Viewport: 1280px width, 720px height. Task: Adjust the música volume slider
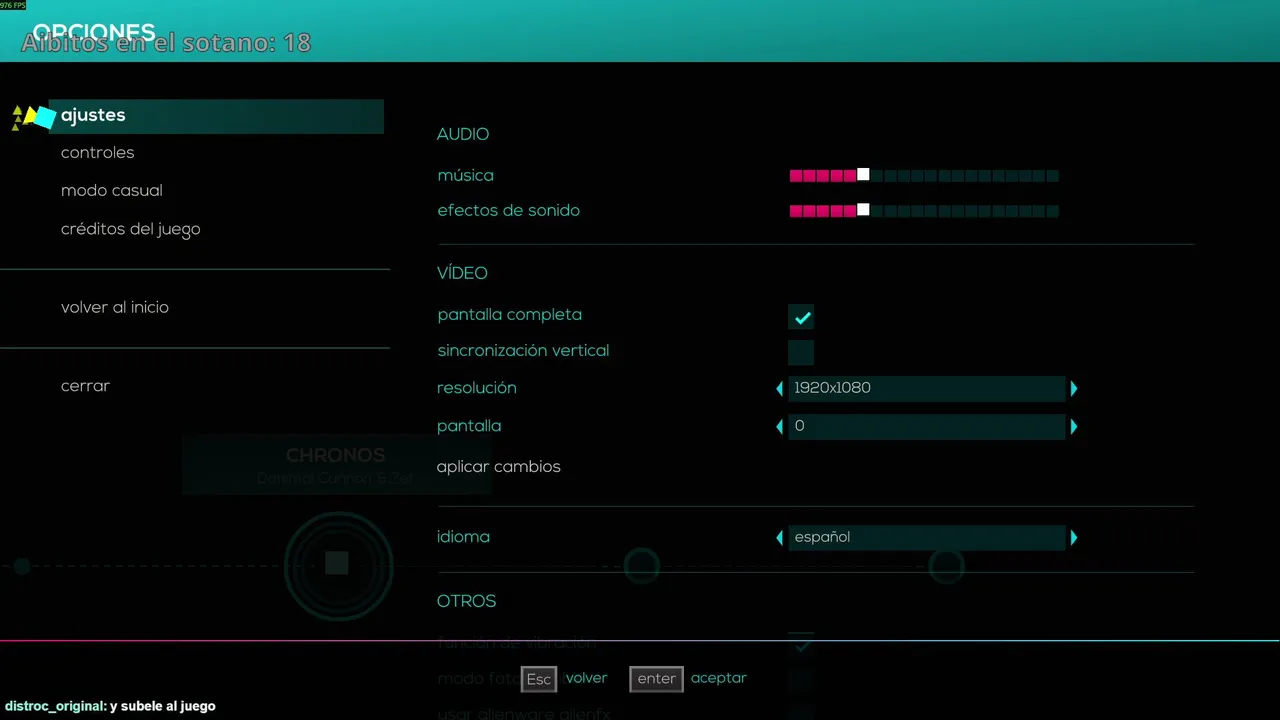924,175
